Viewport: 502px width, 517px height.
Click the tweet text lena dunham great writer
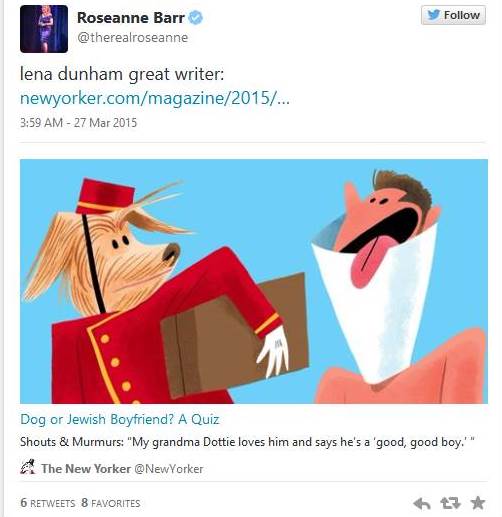[x=122, y=74]
